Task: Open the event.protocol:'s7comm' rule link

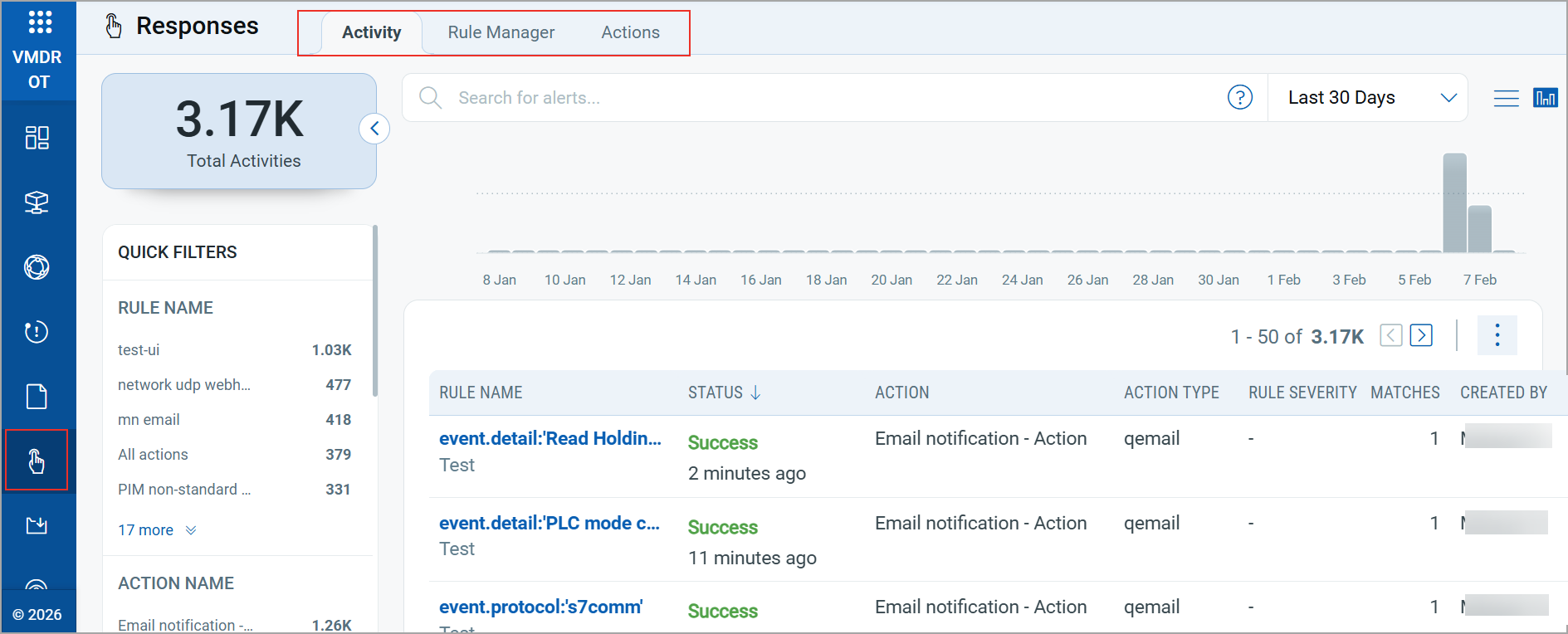Action: click(540, 607)
